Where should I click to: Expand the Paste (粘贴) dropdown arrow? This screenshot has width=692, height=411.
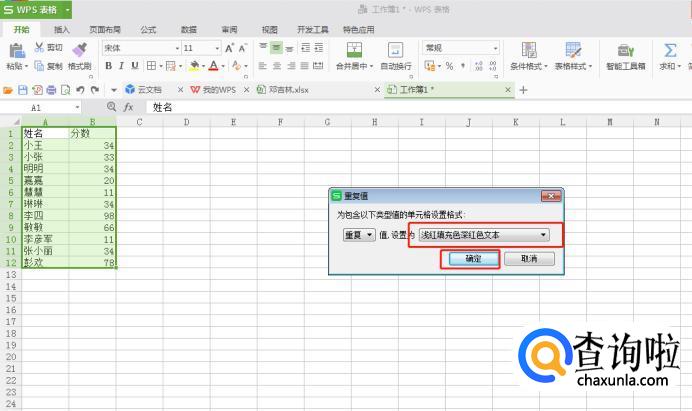point(26,66)
